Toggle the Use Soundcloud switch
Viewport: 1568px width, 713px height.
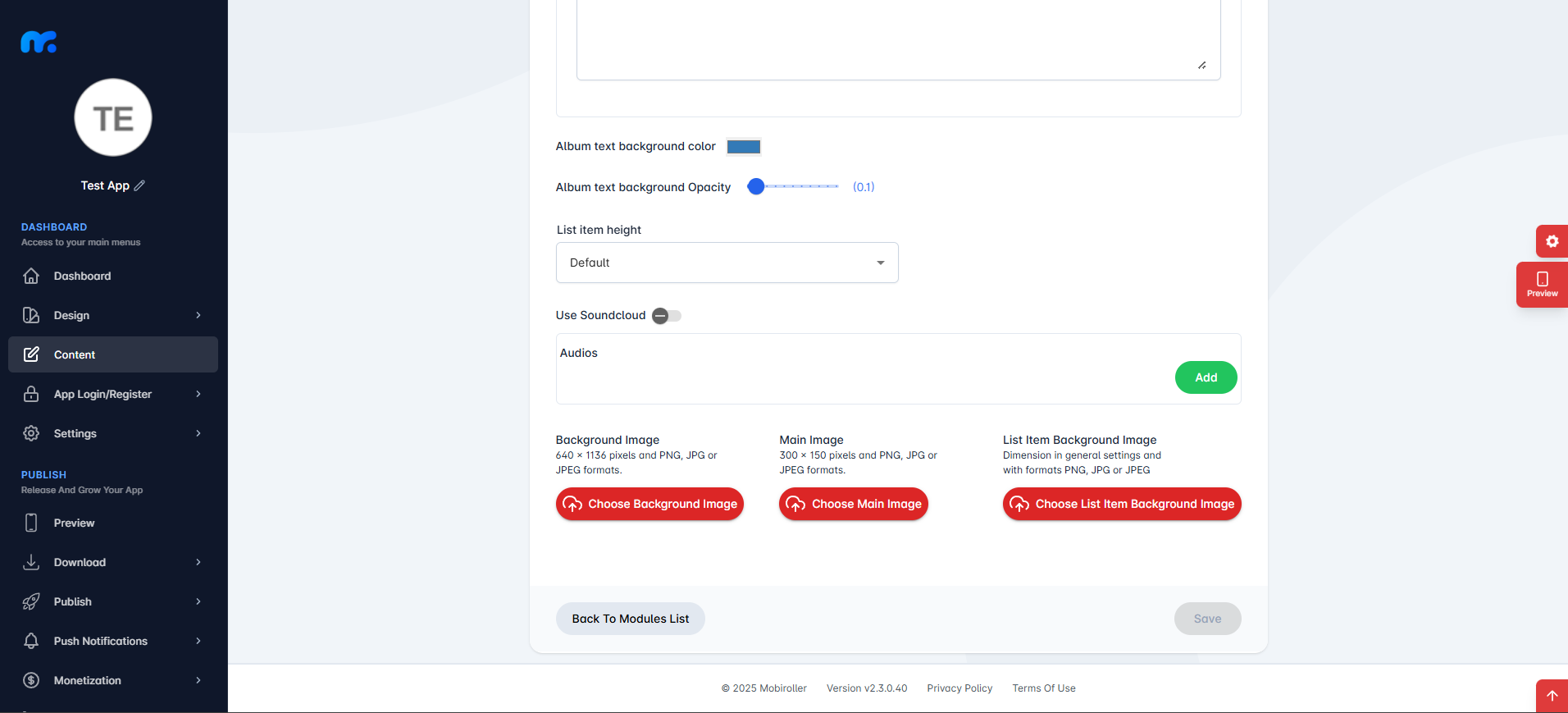(666, 316)
